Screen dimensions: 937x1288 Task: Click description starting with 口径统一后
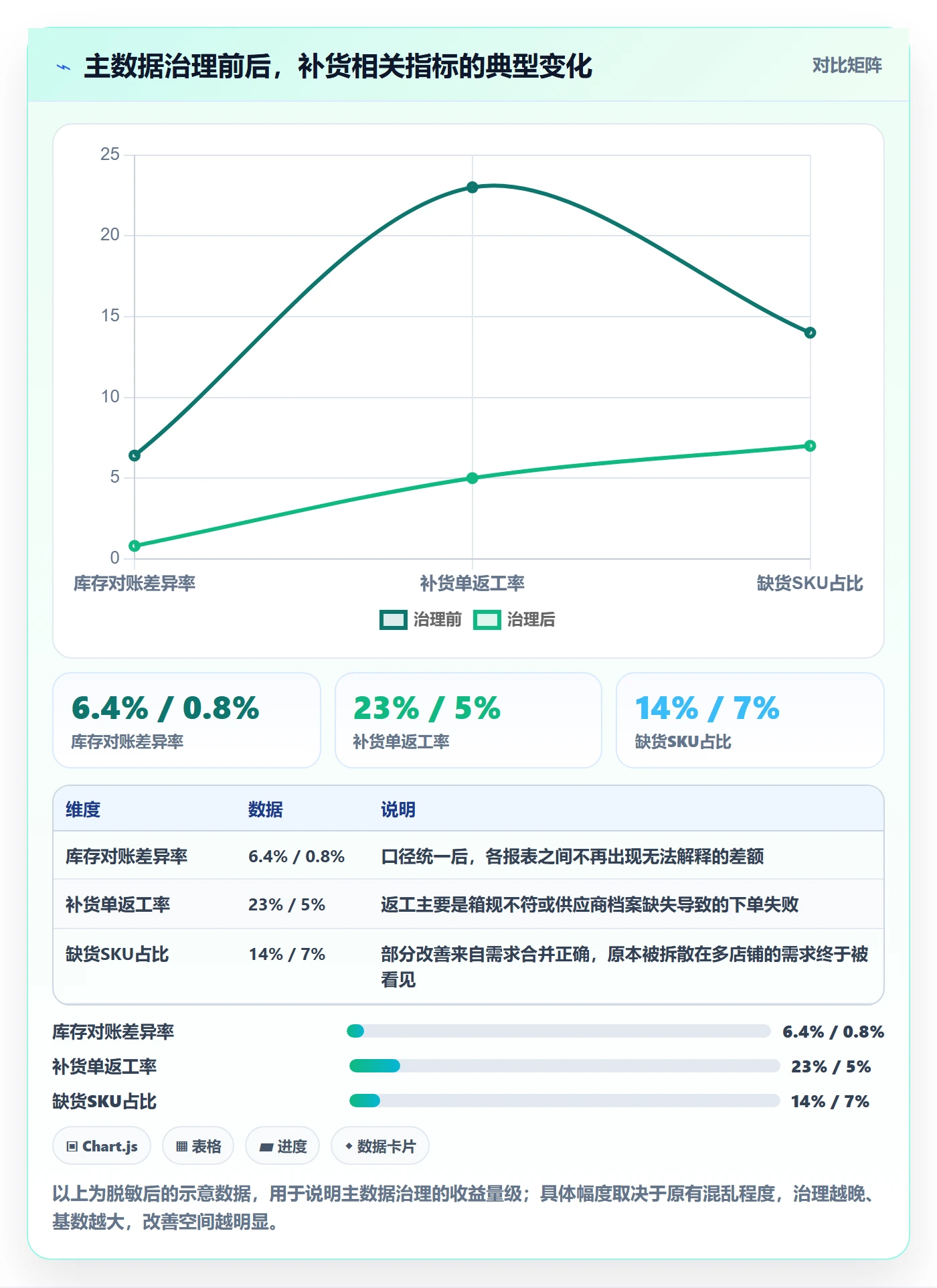pos(572,856)
